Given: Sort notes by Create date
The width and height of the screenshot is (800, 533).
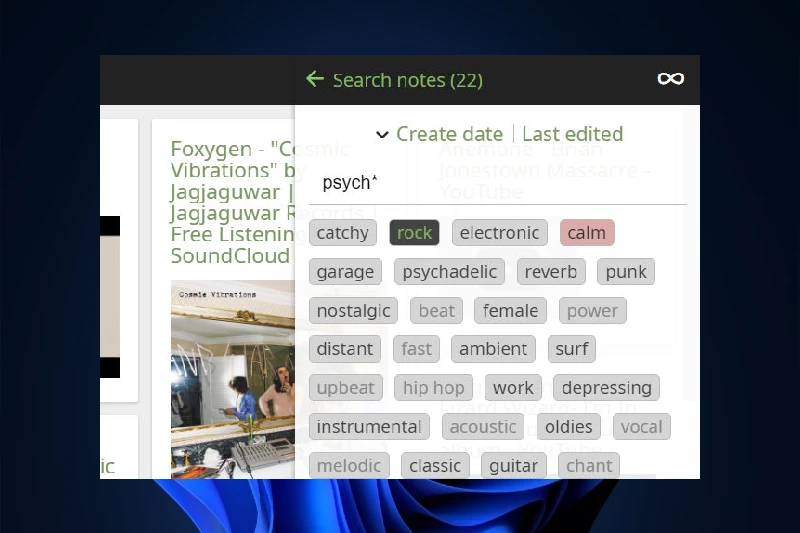Looking at the screenshot, I should [449, 134].
